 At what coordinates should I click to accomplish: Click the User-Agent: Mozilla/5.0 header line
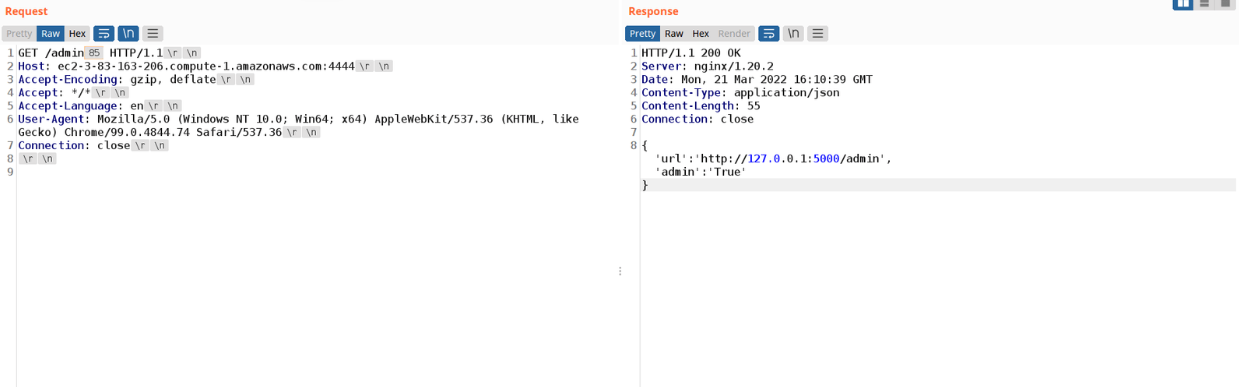[298, 119]
